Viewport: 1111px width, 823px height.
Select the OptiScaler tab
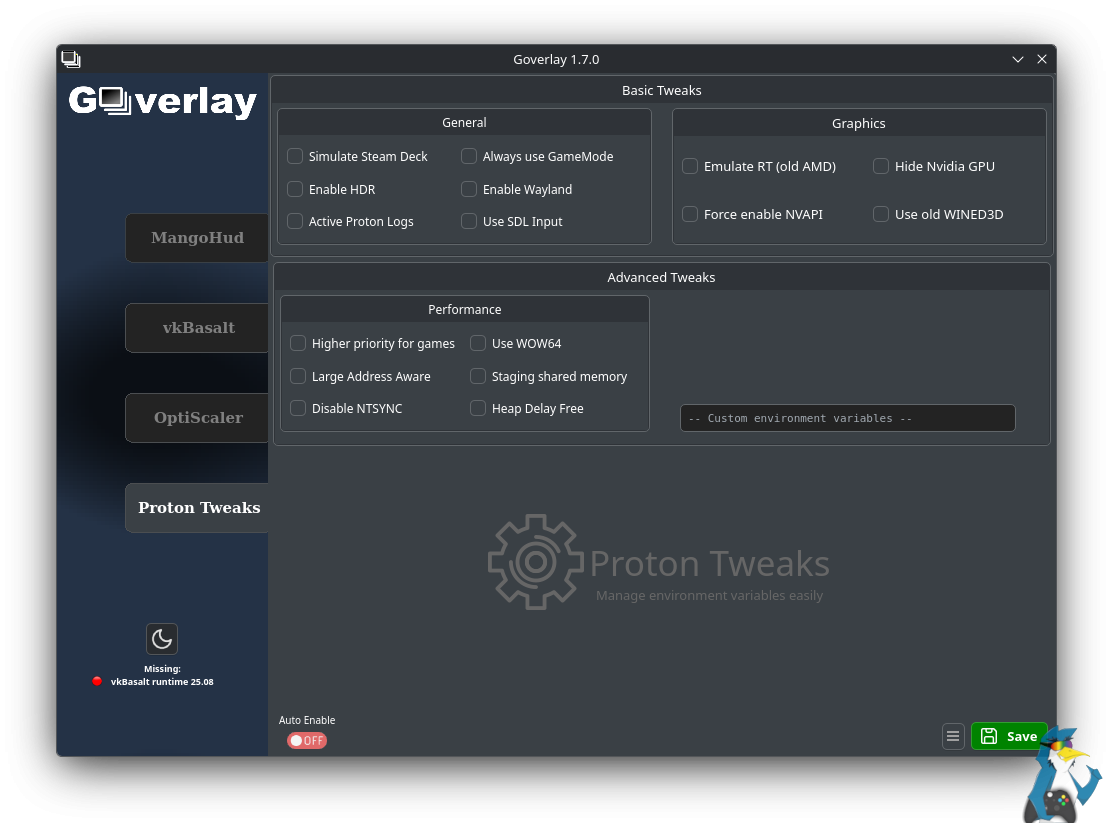(x=198, y=418)
